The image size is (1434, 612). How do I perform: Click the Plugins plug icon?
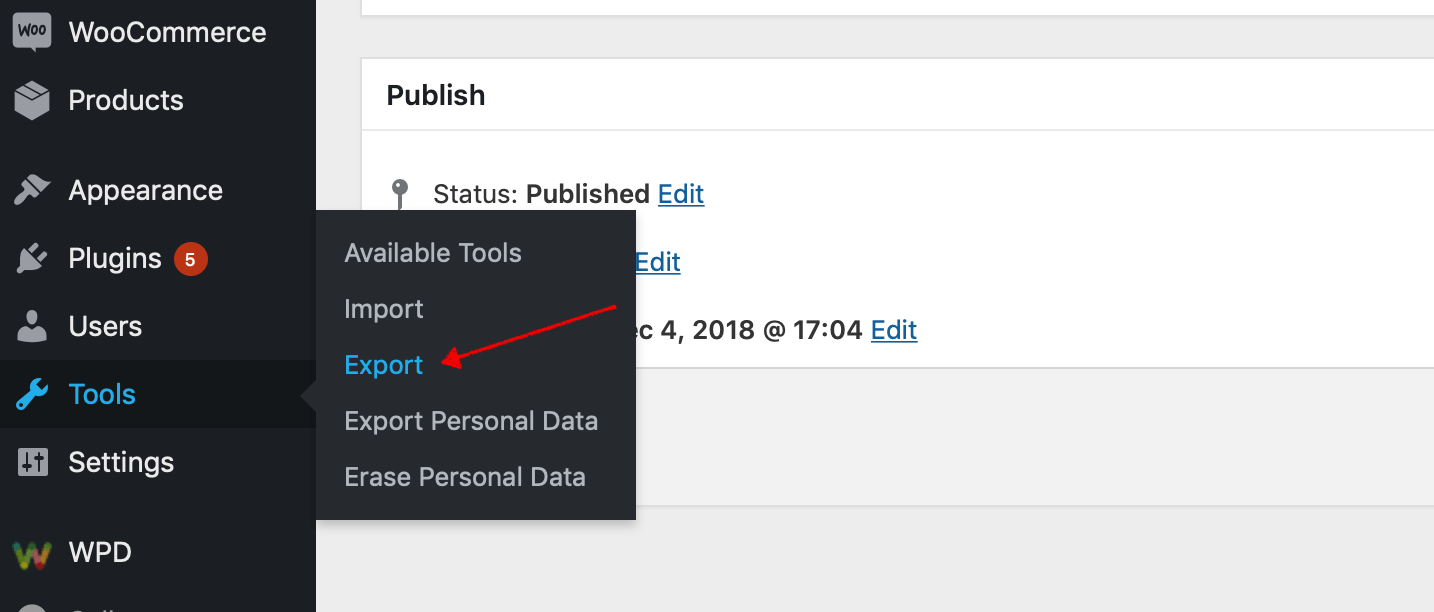32,258
